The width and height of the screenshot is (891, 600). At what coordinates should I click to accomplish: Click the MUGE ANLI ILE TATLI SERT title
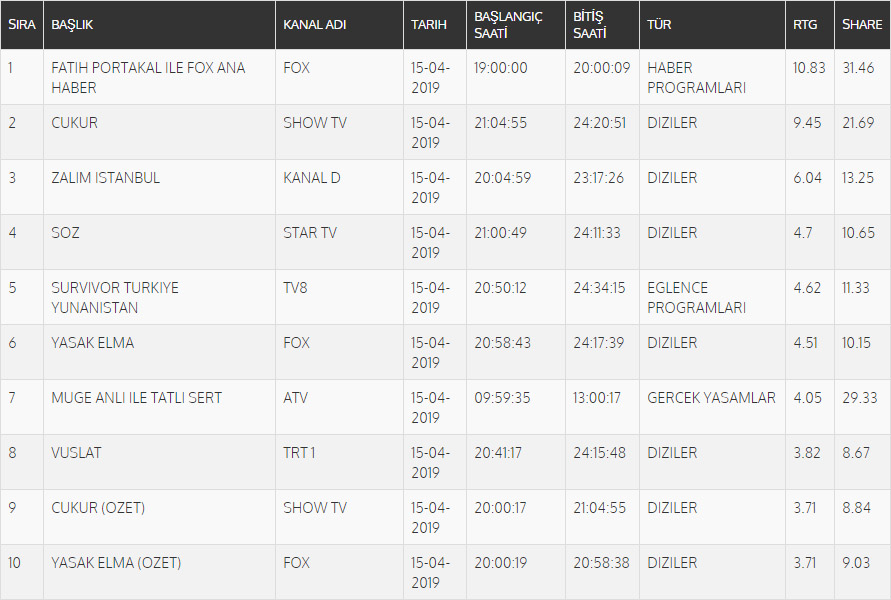[x=137, y=398]
